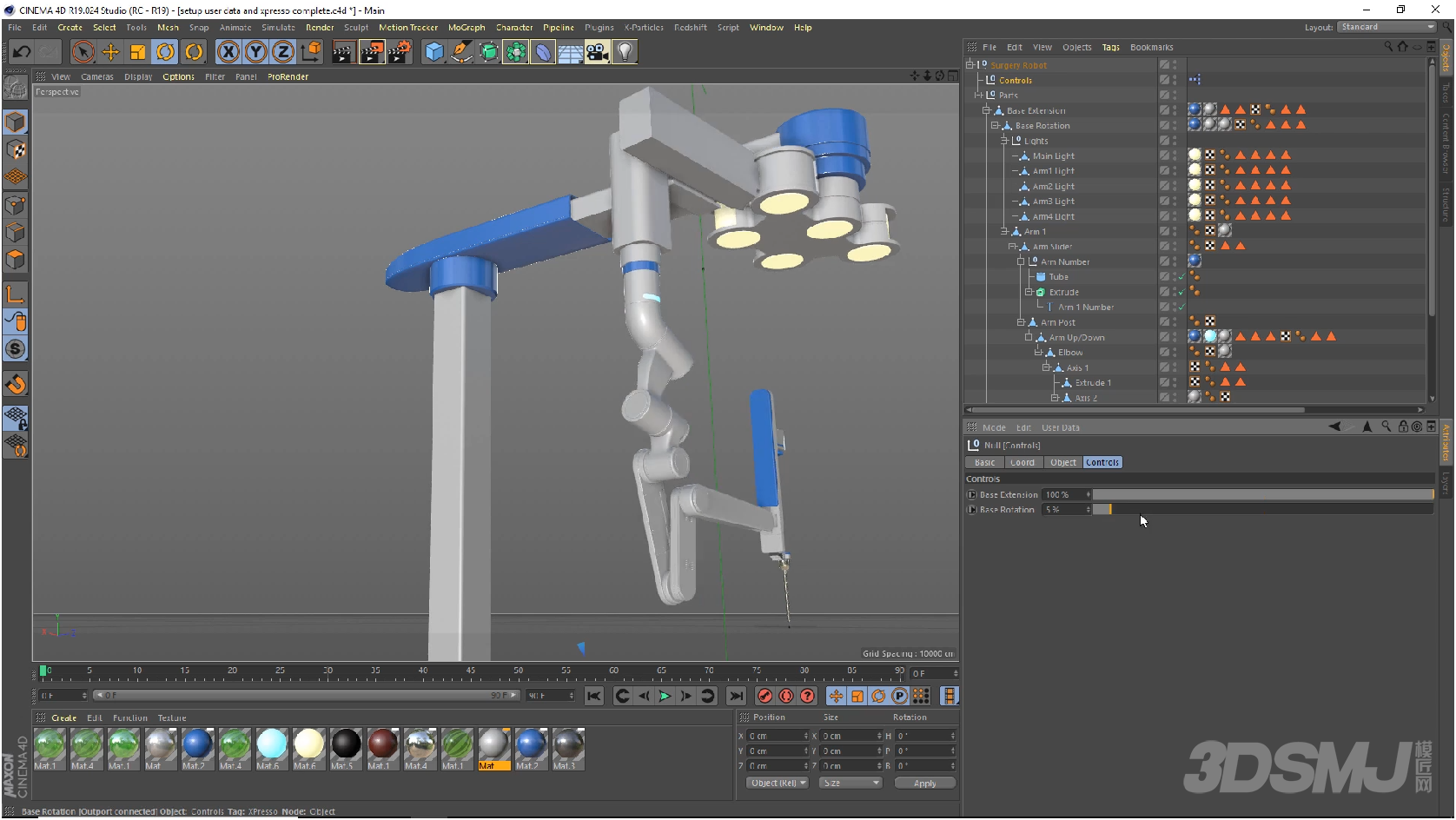Add Camera object icon
This screenshot has height=820, width=1456.
click(x=598, y=52)
